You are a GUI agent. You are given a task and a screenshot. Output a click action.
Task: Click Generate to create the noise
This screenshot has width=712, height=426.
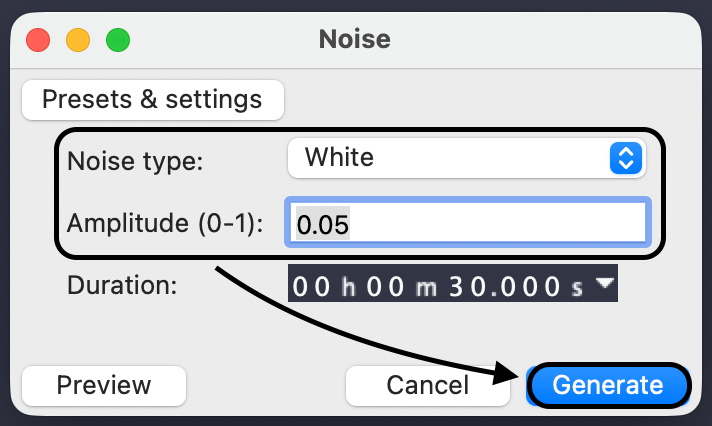coord(608,385)
